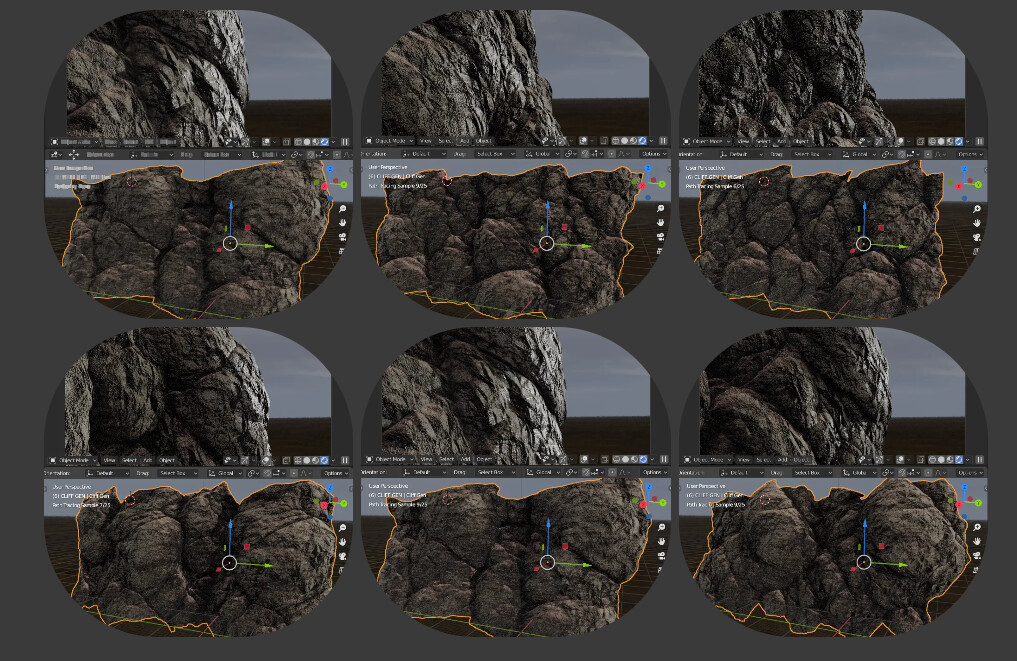The height and width of the screenshot is (661, 1017).
Task: Open the View menu
Action: coord(425,140)
